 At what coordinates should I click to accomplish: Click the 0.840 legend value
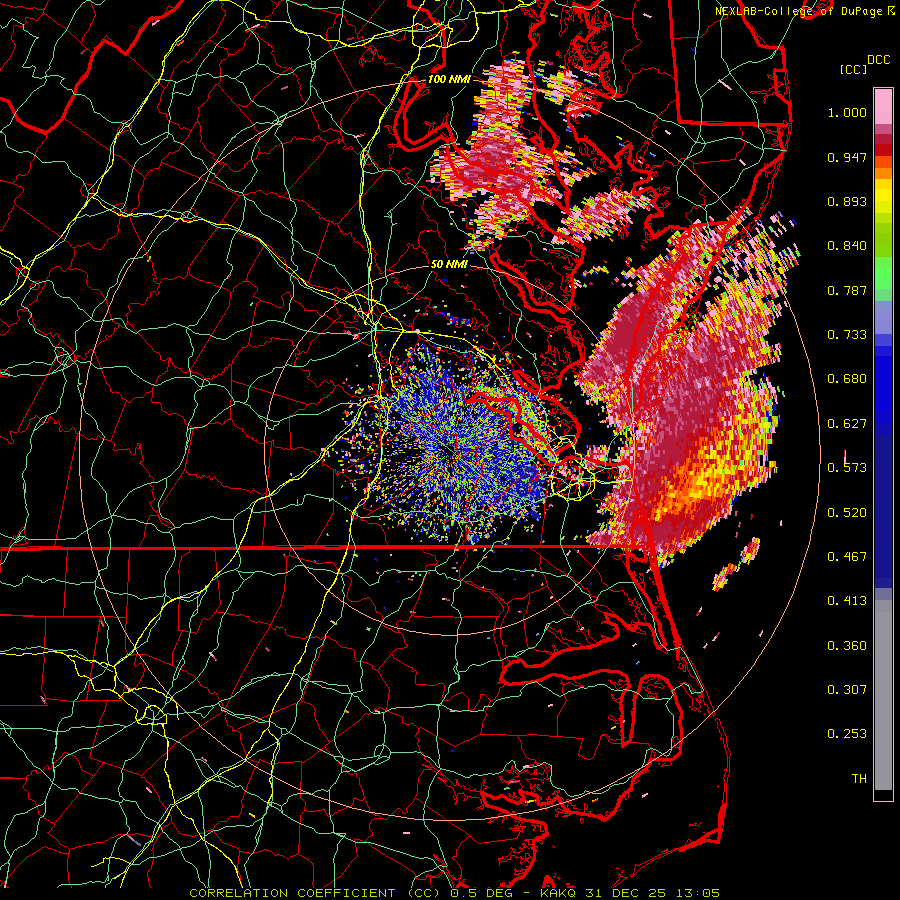click(847, 246)
